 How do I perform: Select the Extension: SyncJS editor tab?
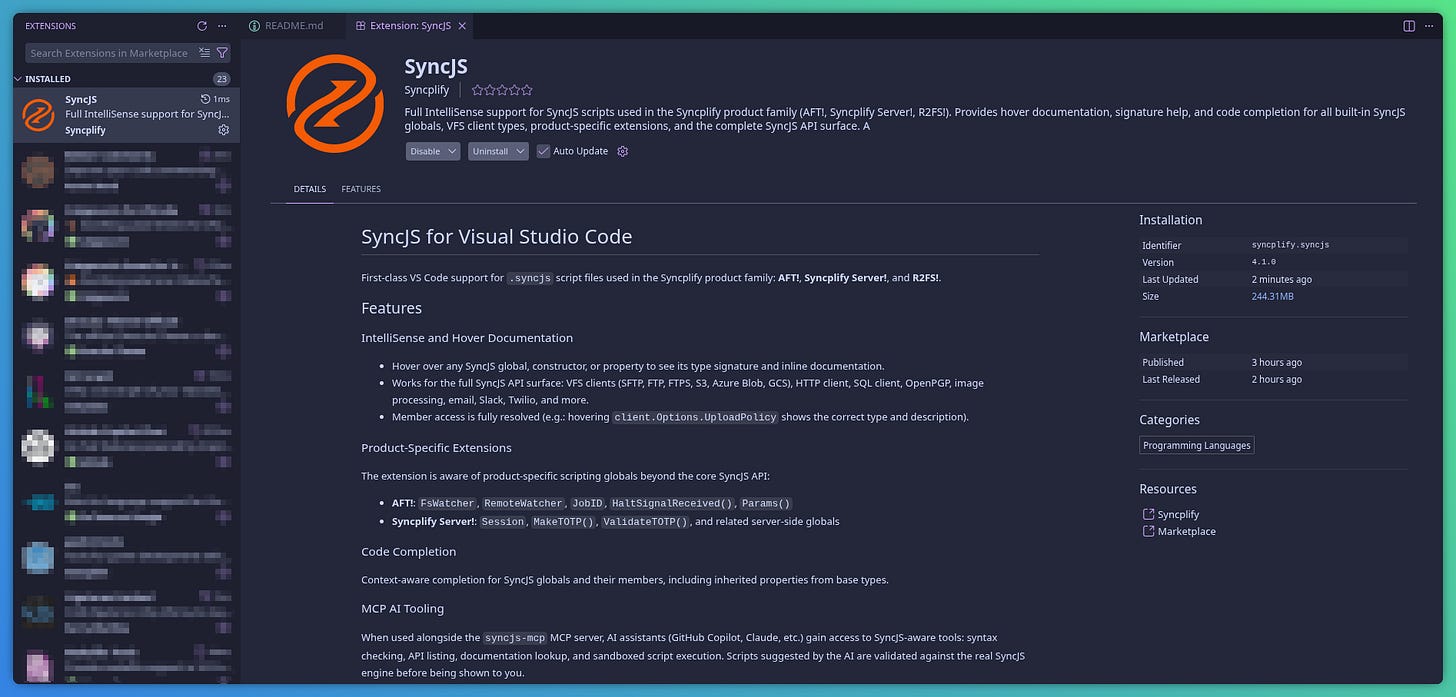412,26
